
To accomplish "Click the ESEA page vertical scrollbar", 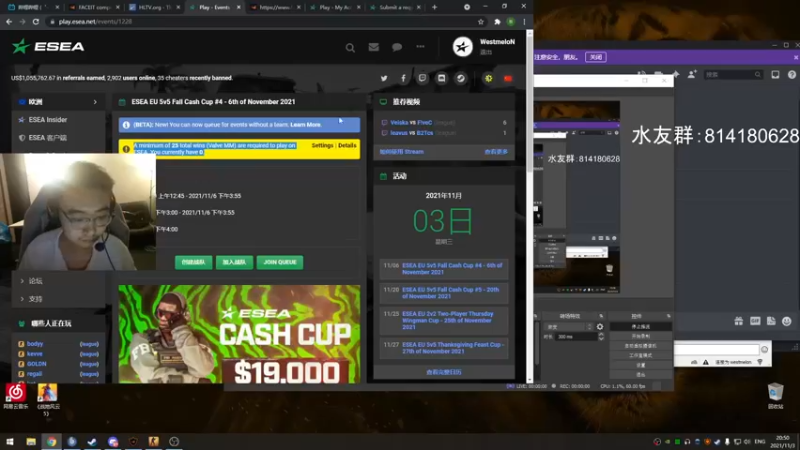I will pyautogui.click(x=530, y=206).
